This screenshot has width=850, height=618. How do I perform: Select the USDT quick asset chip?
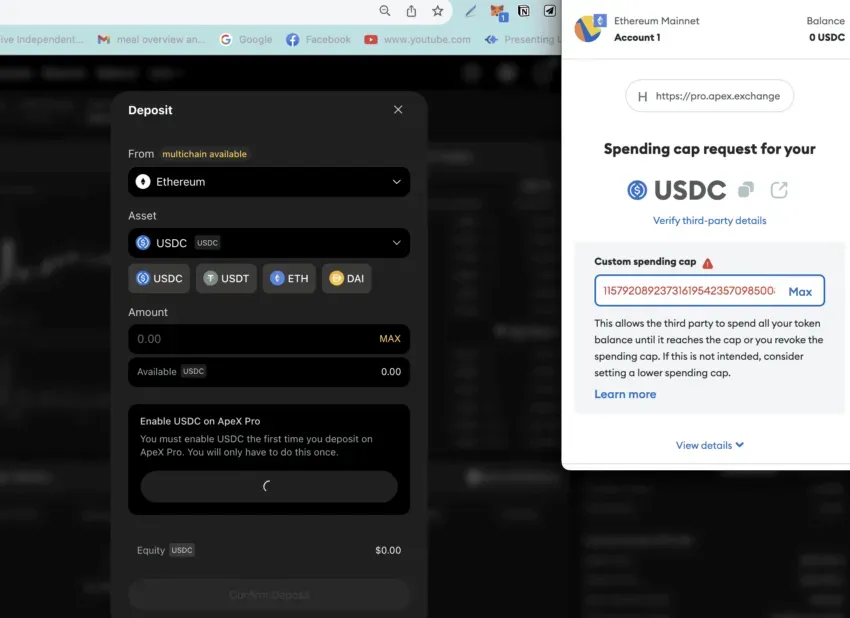click(226, 279)
